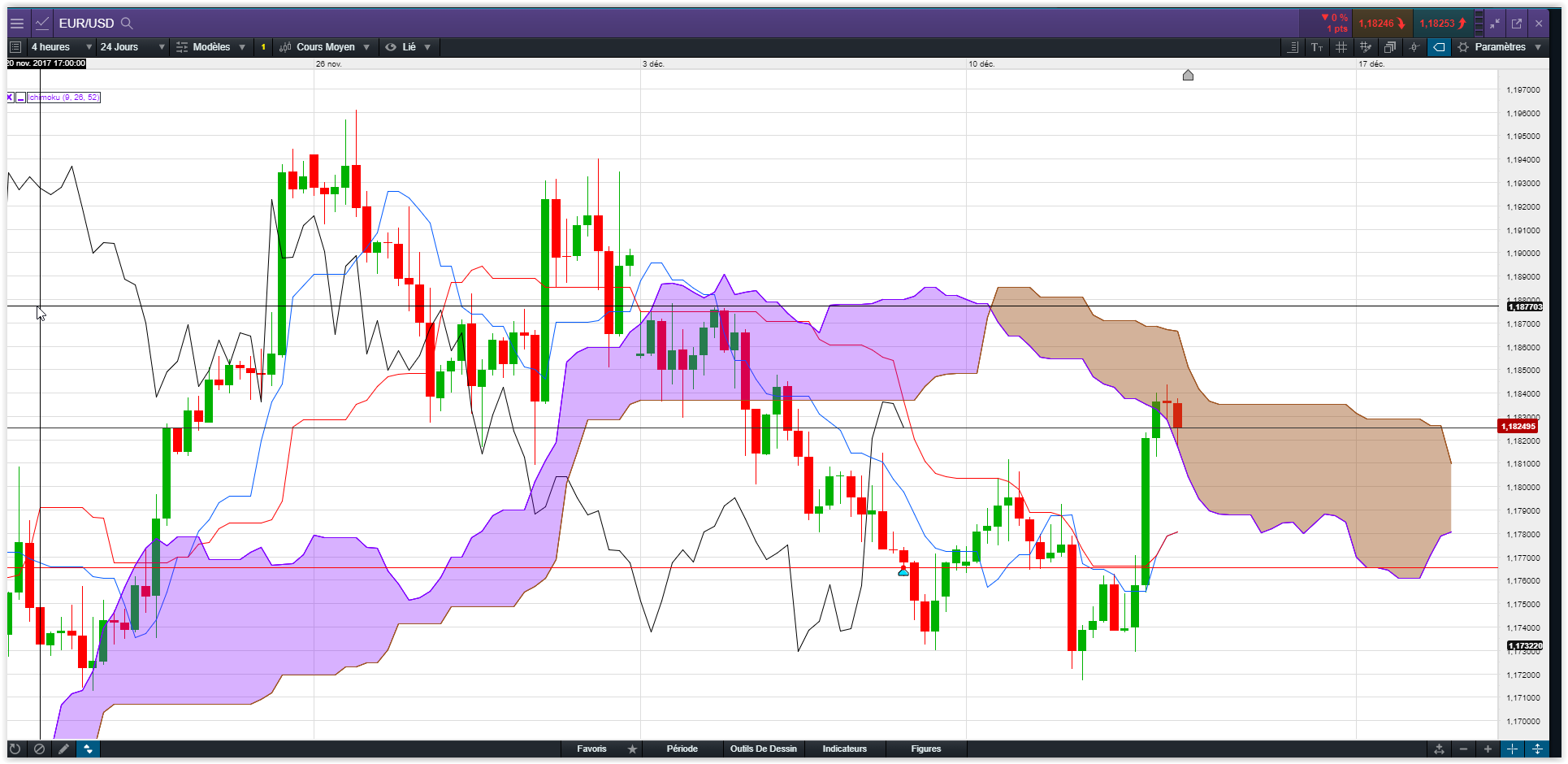The width and height of the screenshot is (1568, 764).
Task: Open the Cours Moyen price type dropdown
Action: point(325,47)
